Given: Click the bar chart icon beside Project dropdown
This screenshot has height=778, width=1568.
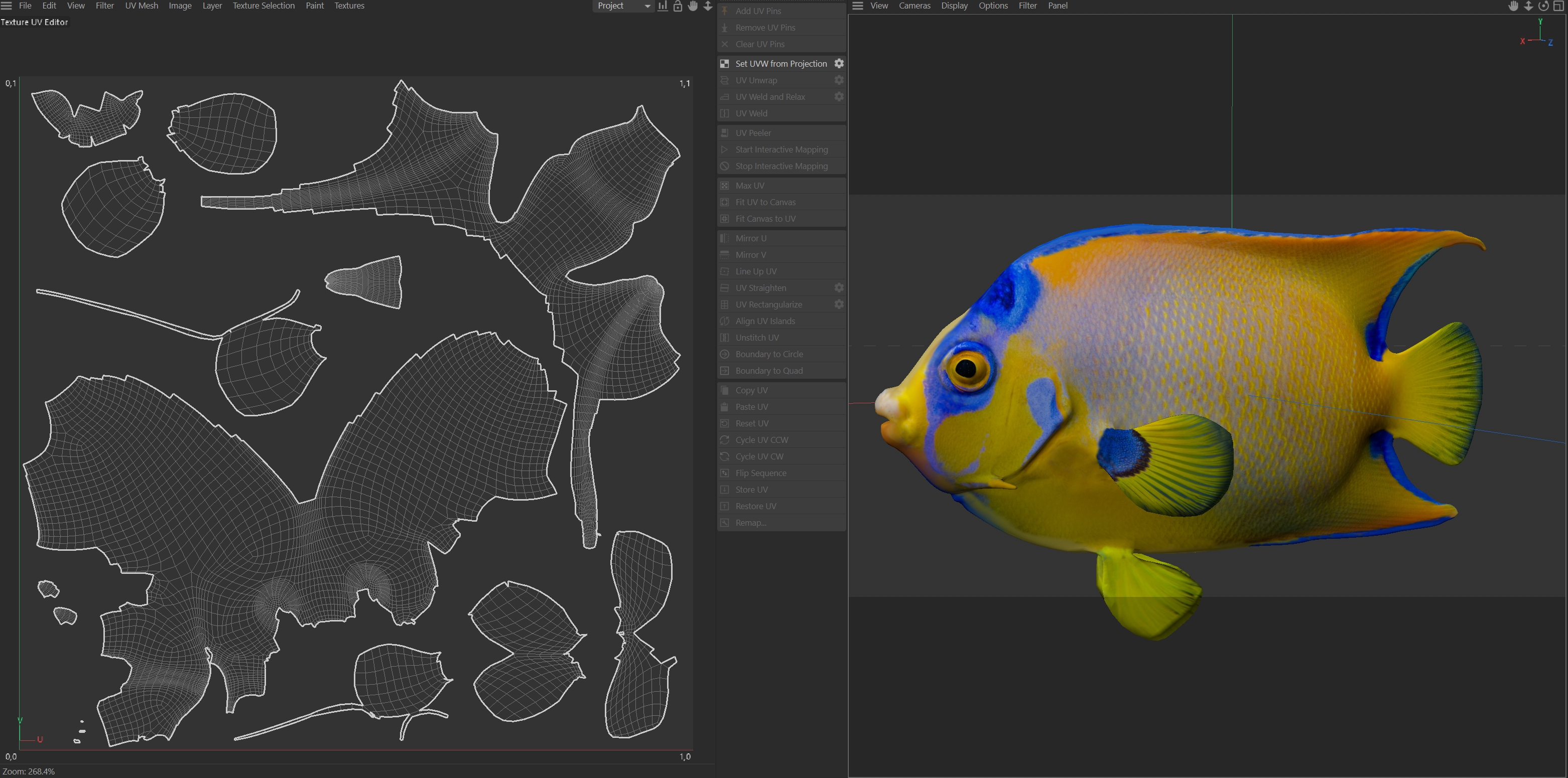Looking at the screenshot, I should pos(663,6).
